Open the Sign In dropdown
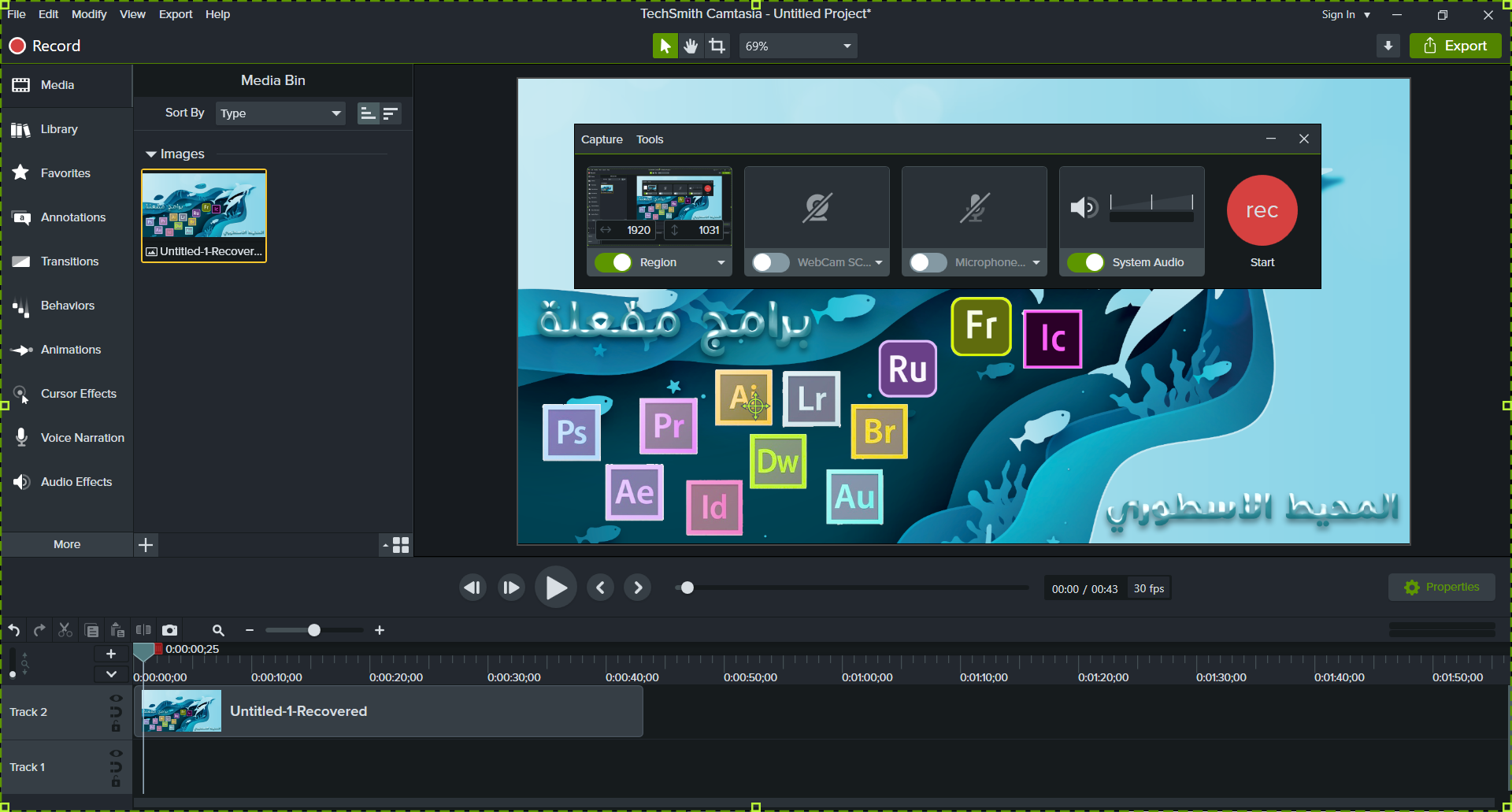 coord(1346,15)
